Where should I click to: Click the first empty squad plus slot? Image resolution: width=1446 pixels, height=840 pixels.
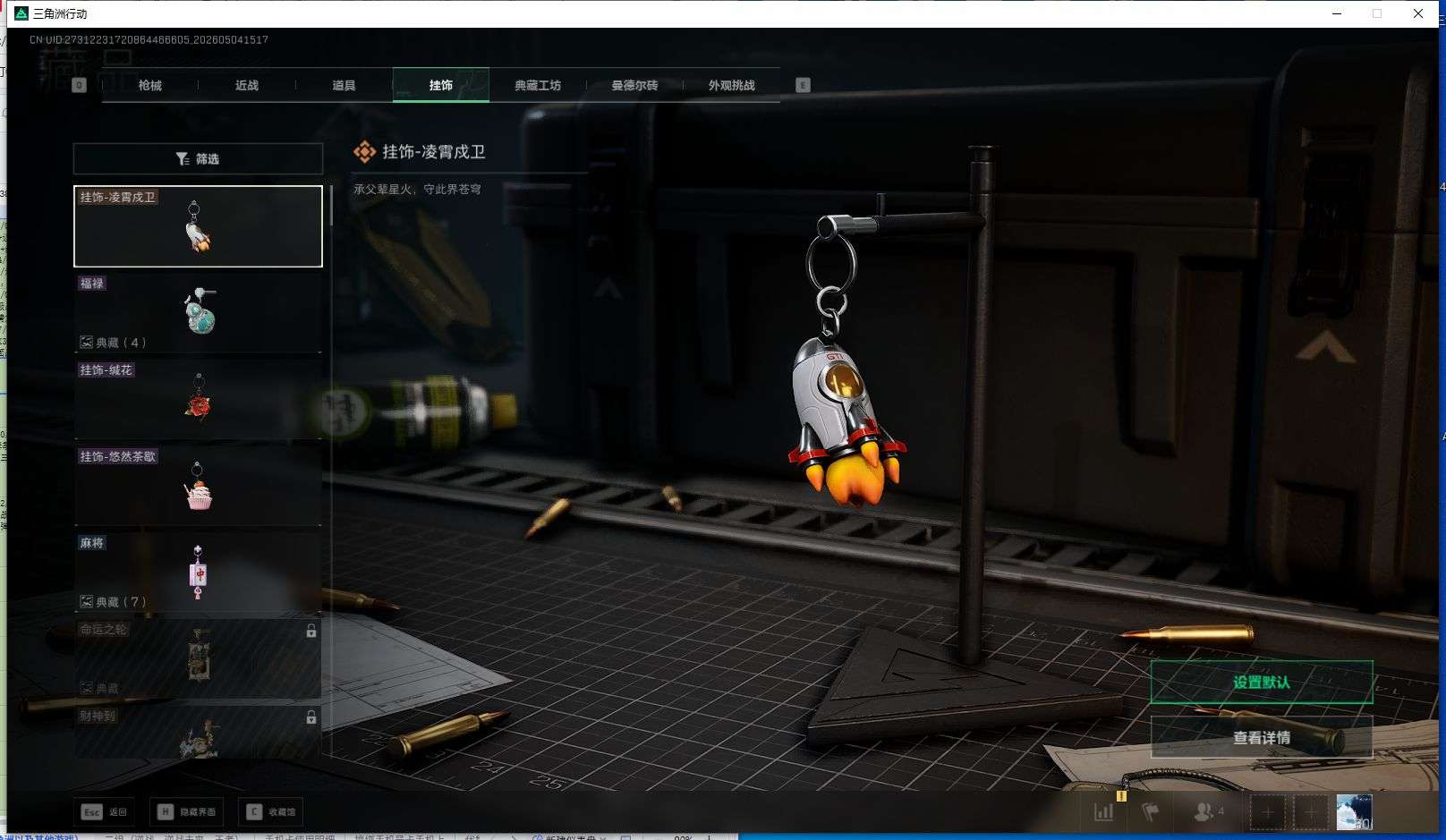pyautogui.click(x=1267, y=812)
